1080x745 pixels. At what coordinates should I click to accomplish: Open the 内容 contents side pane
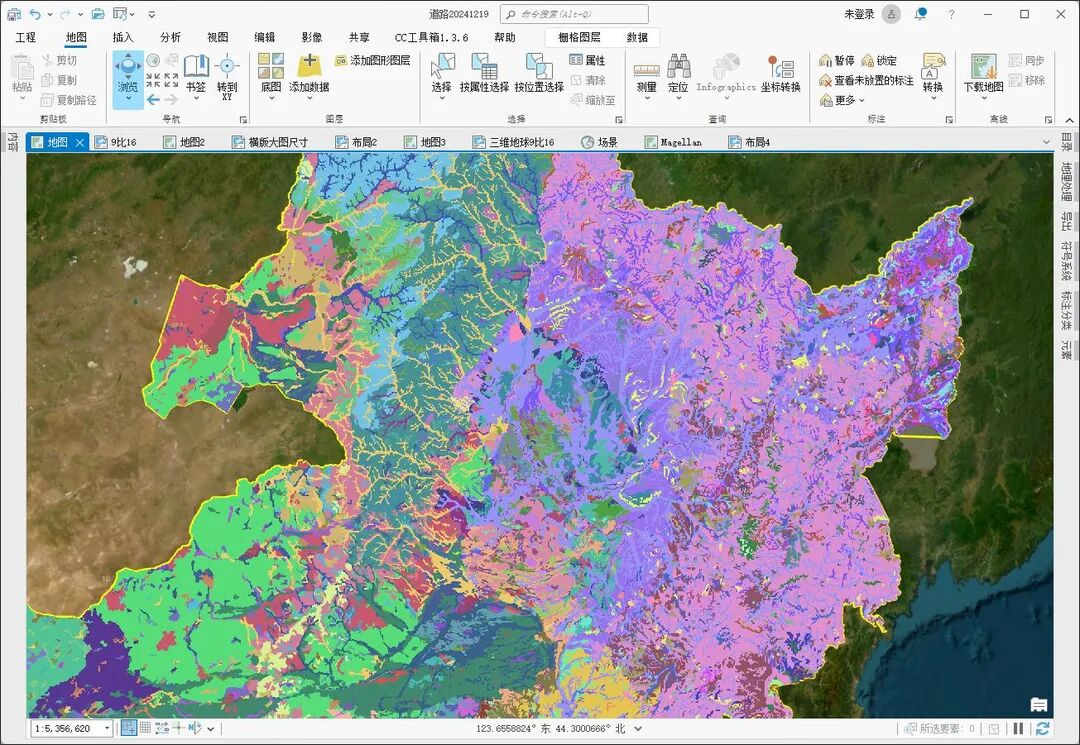click(x=13, y=143)
